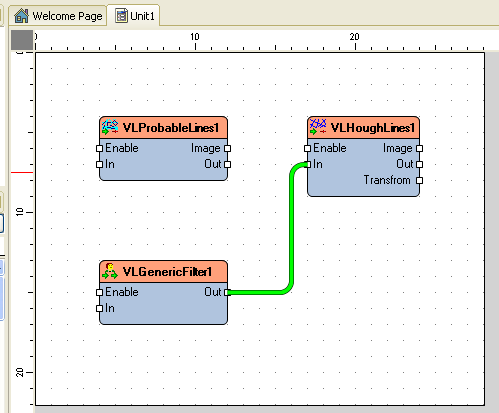Click the Out pin of VLHoughLines1

(419, 164)
